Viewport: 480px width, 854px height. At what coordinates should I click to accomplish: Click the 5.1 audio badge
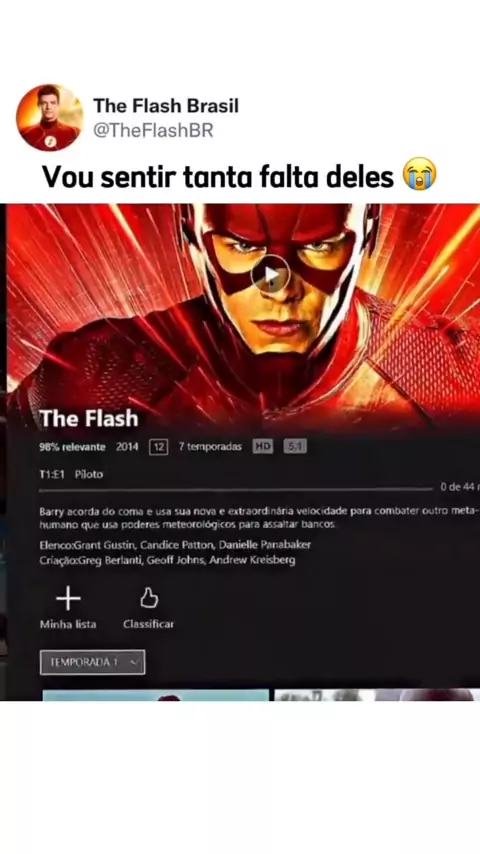pyautogui.click(x=295, y=447)
